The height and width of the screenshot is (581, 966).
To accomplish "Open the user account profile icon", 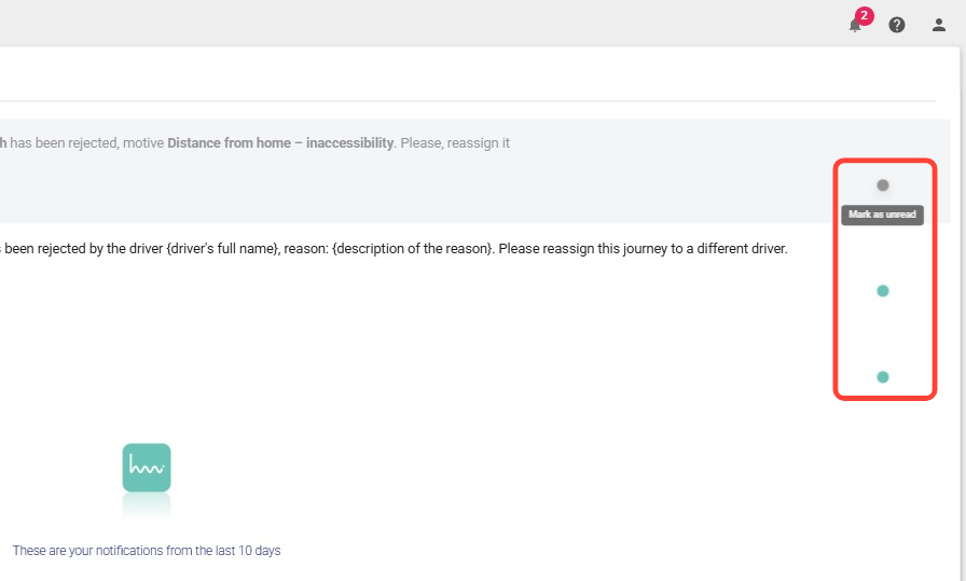I will pyautogui.click(x=938, y=25).
